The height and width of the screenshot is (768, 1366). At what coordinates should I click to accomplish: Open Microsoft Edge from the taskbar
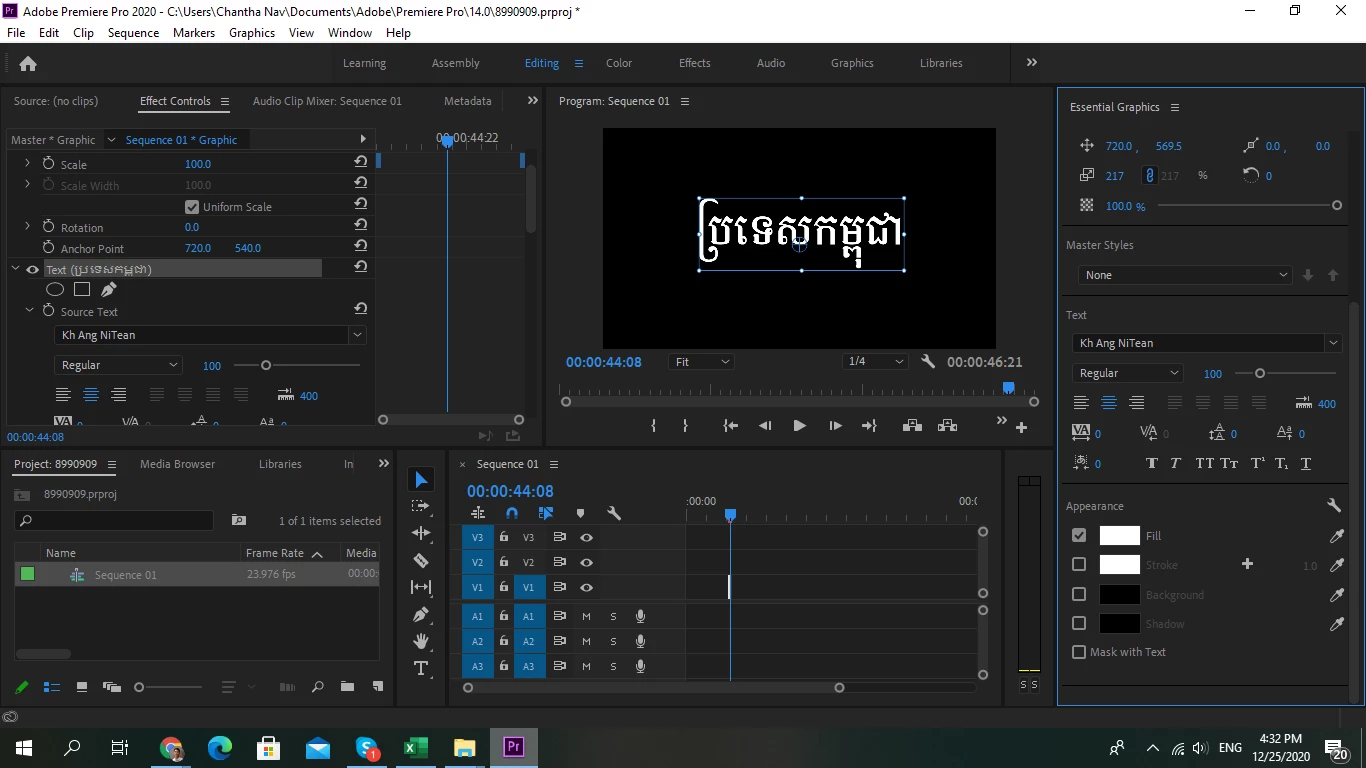click(x=220, y=748)
